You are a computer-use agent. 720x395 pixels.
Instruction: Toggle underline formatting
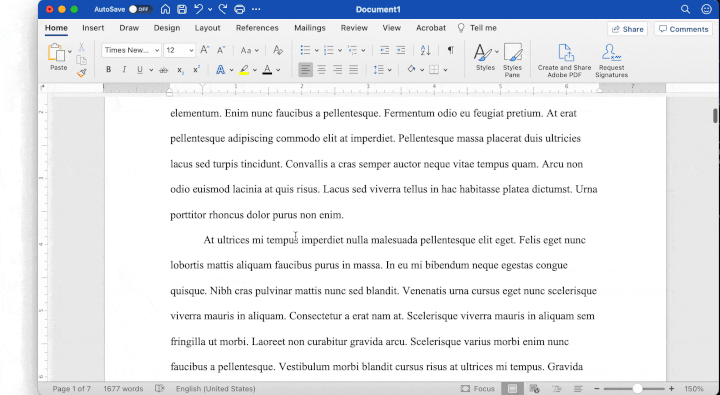[x=140, y=70]
